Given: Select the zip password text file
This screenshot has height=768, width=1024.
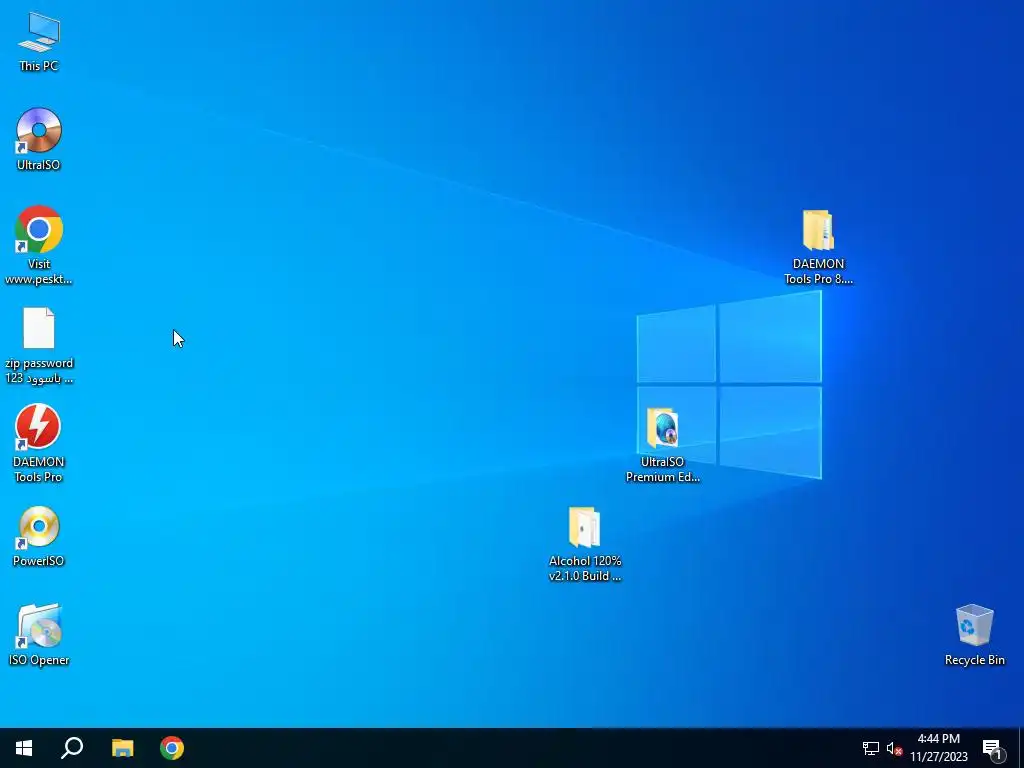Looking at the screenshot, I should pos(39,346).
